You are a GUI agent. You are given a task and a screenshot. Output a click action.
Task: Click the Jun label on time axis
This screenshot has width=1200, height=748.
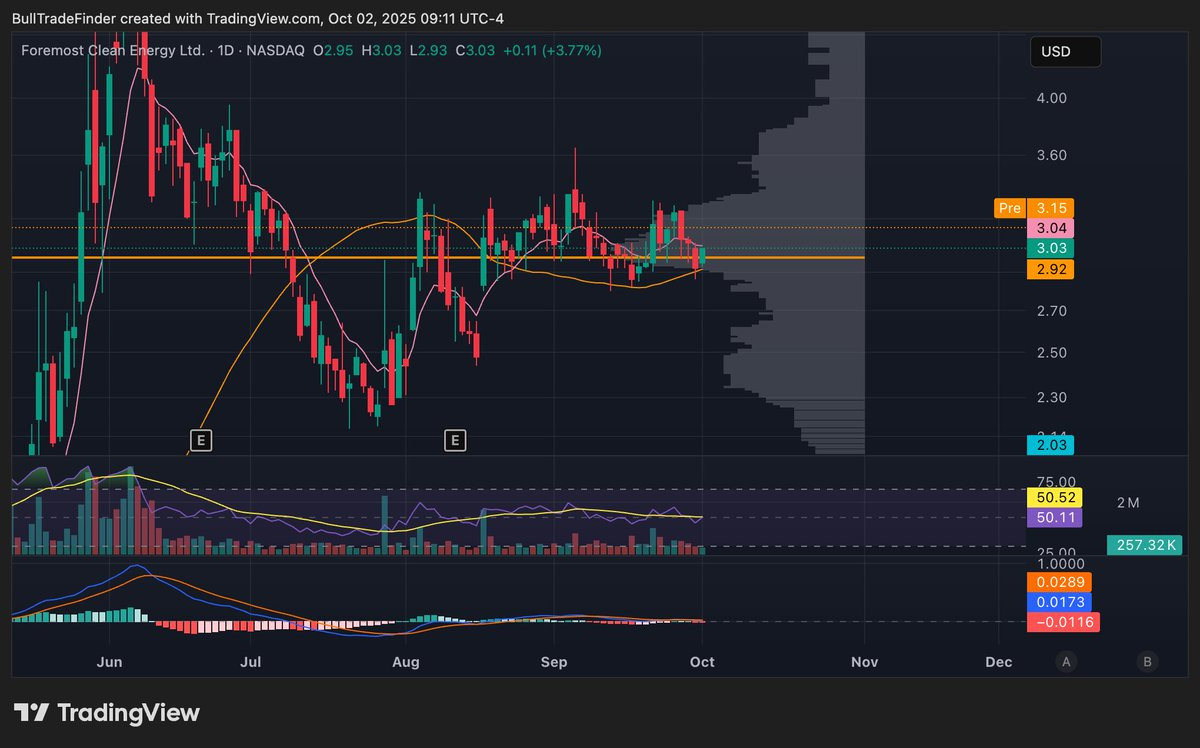[x=111, y=662]
